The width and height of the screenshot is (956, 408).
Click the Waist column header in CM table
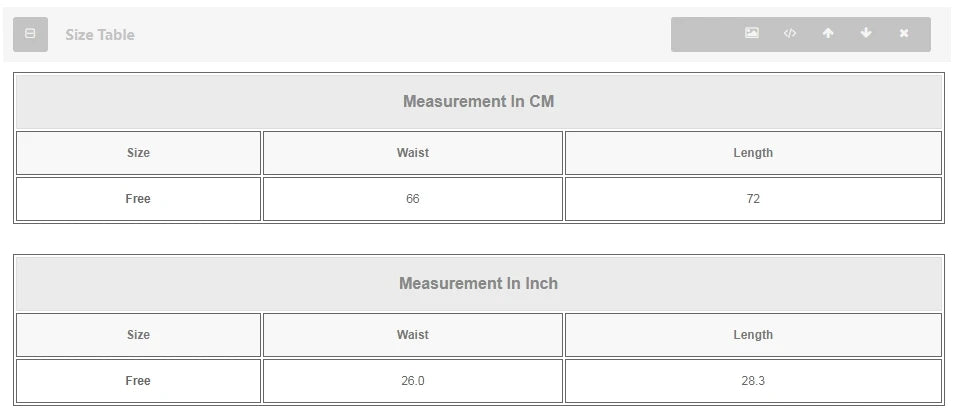(413, 153)
